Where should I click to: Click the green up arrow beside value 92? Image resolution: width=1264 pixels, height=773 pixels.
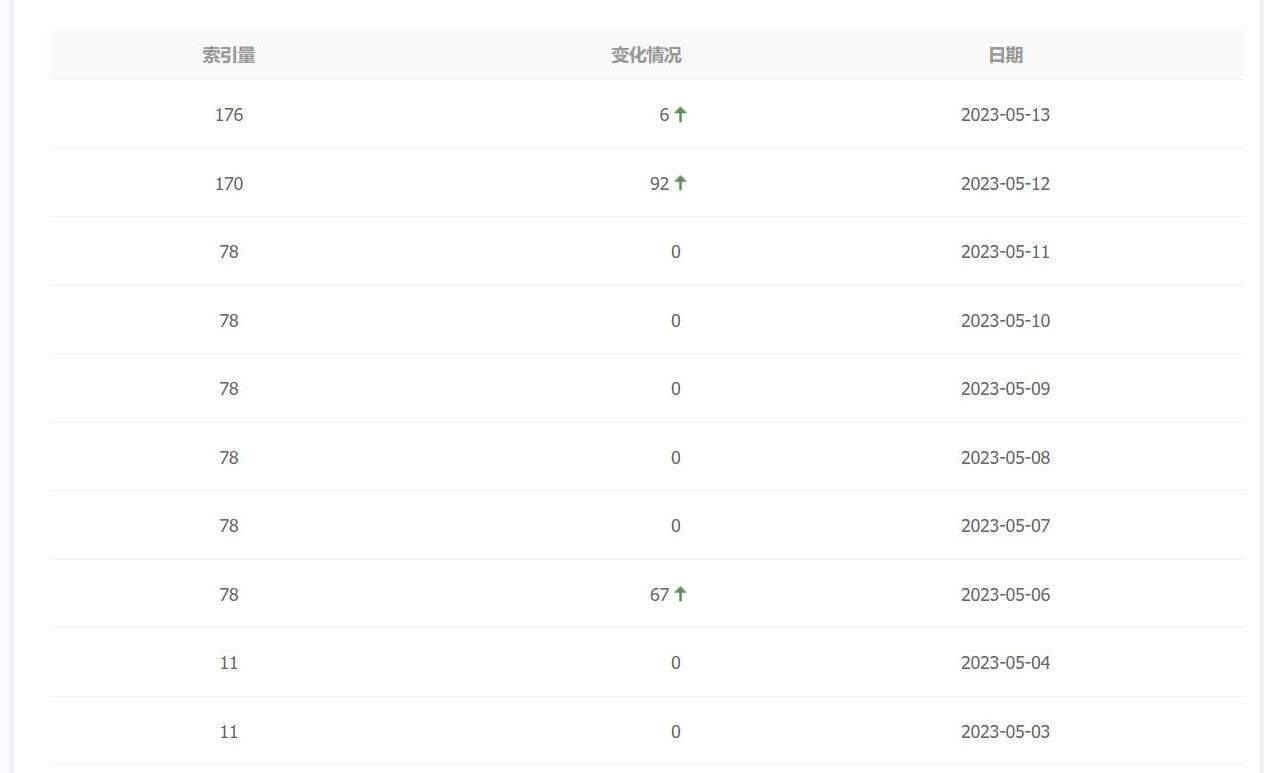click(681, 183)
